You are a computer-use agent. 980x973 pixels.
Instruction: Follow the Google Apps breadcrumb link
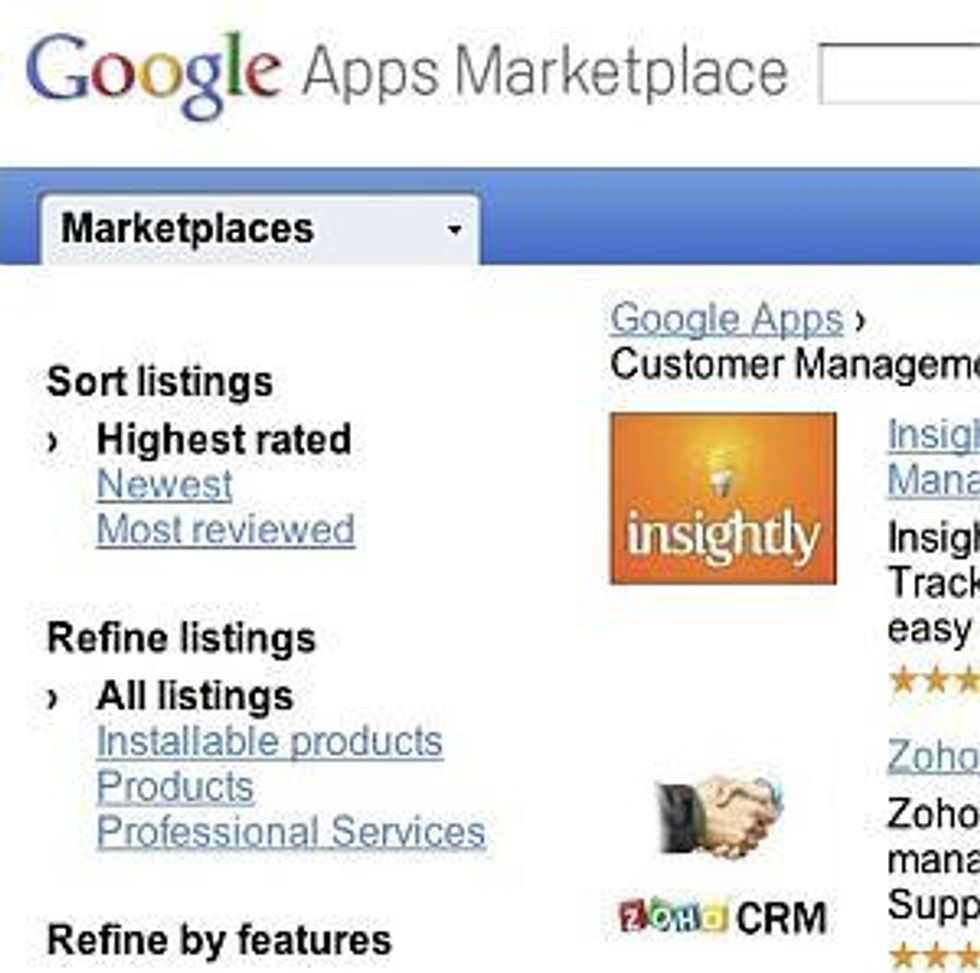[727, 320]
